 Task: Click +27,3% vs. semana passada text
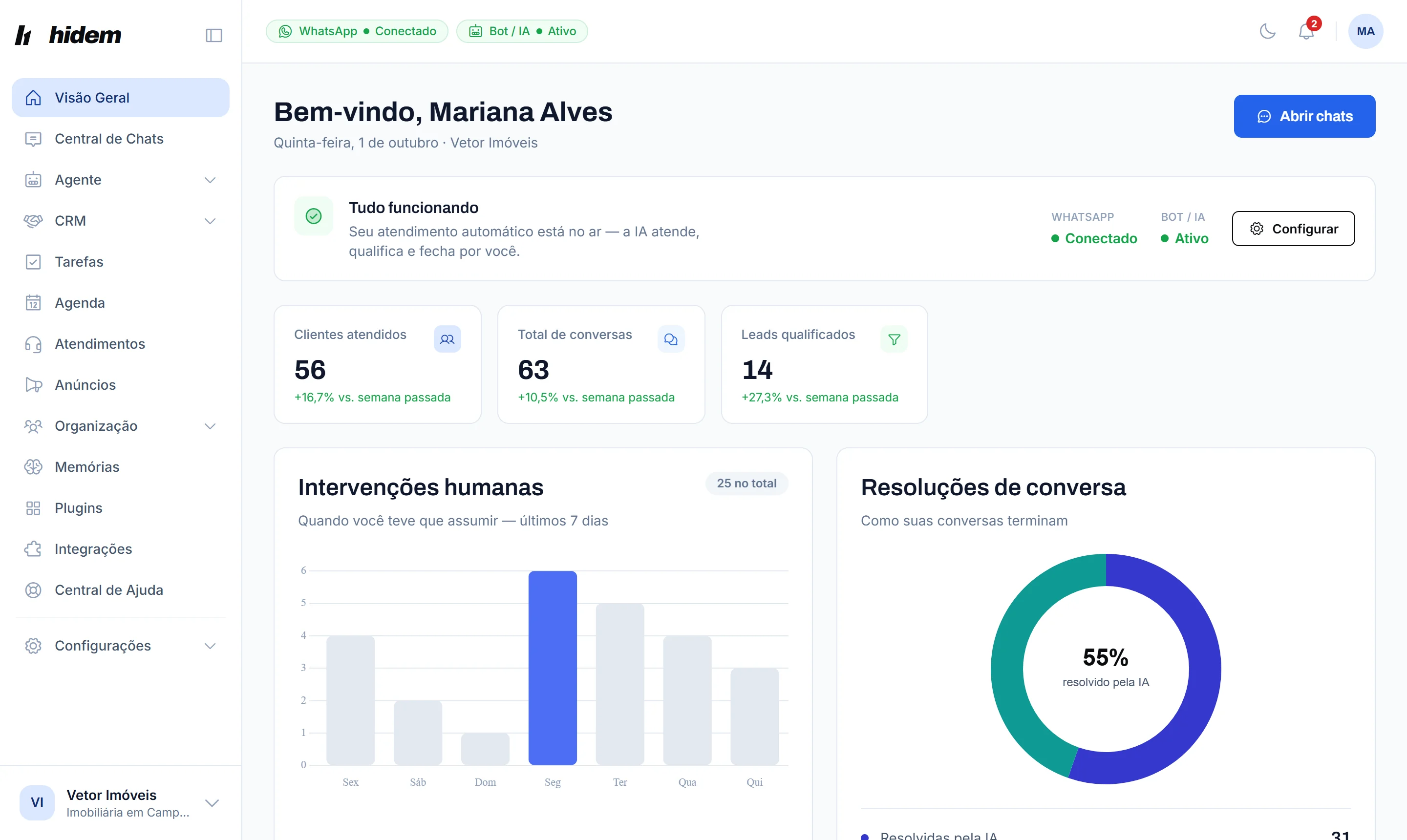820,398
